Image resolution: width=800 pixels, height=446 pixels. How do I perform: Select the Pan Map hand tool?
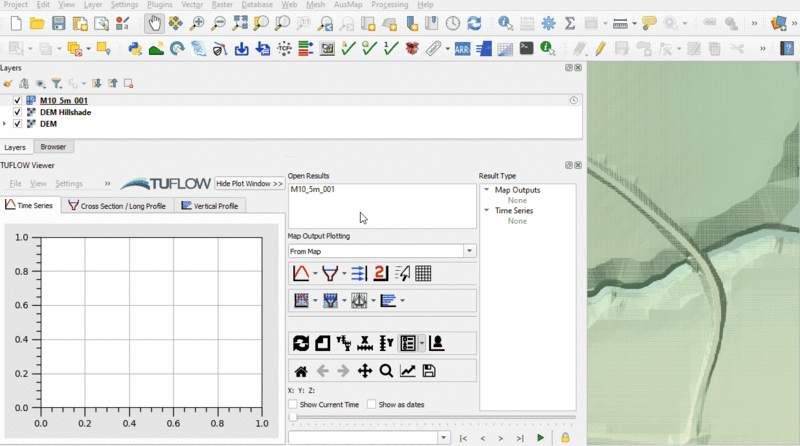[154, 23]
